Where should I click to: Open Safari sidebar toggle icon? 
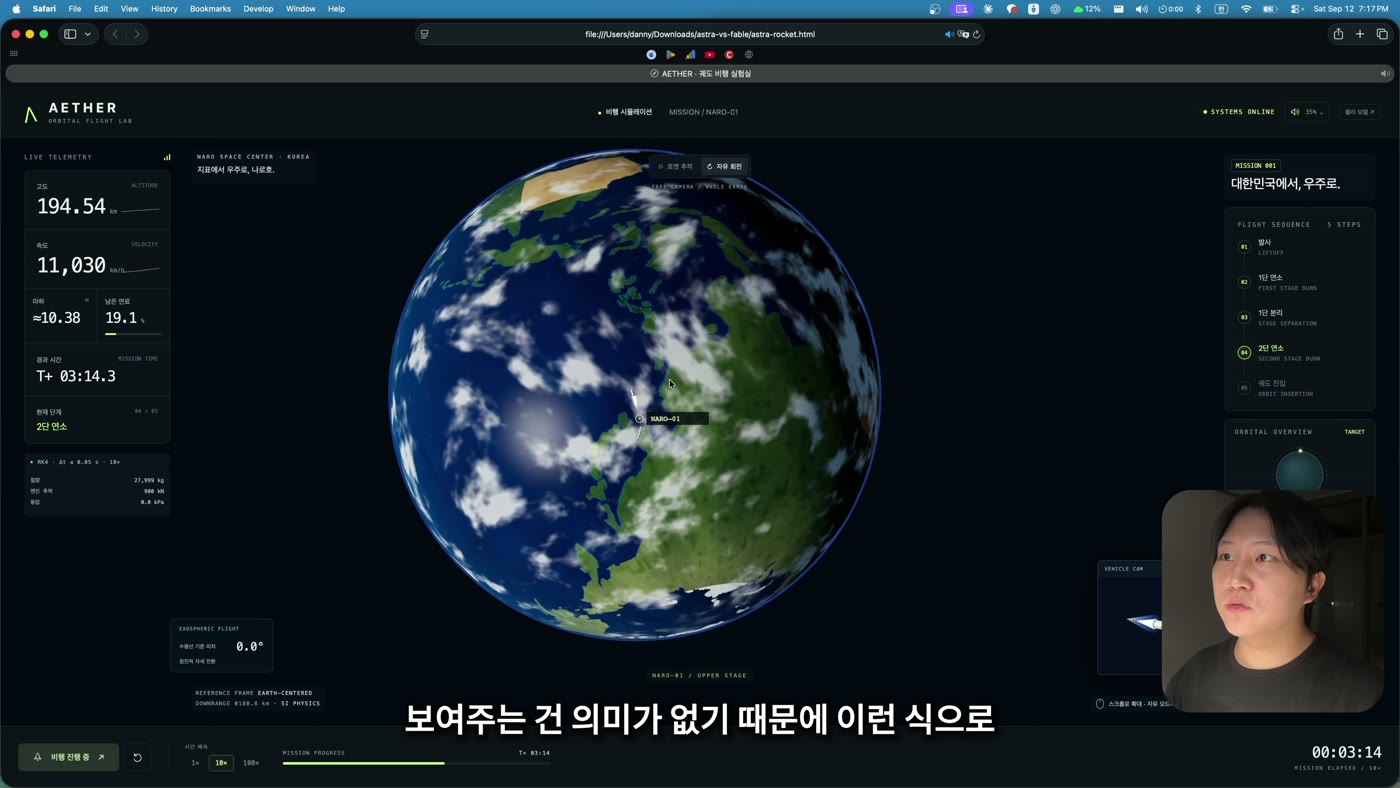coord(70,34)
